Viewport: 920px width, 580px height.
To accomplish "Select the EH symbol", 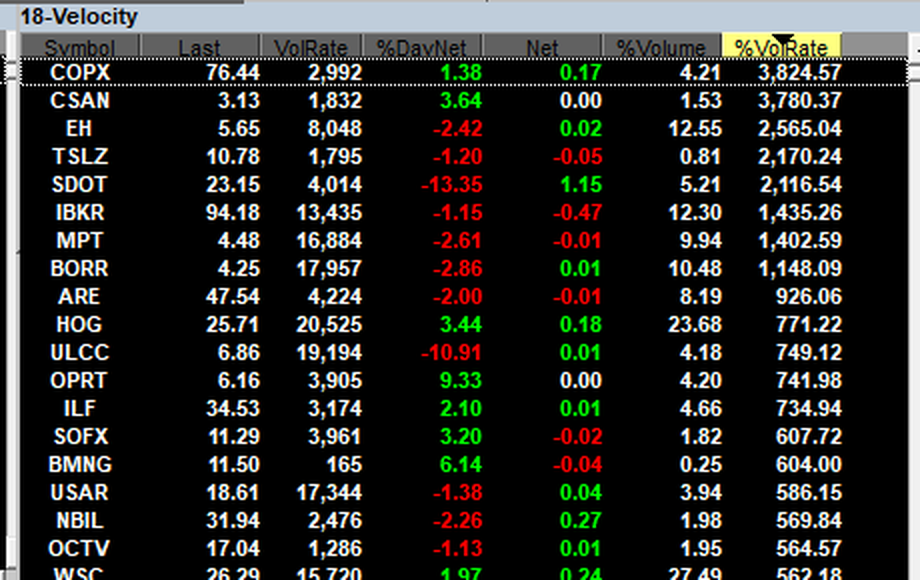I will click(79, 128).
